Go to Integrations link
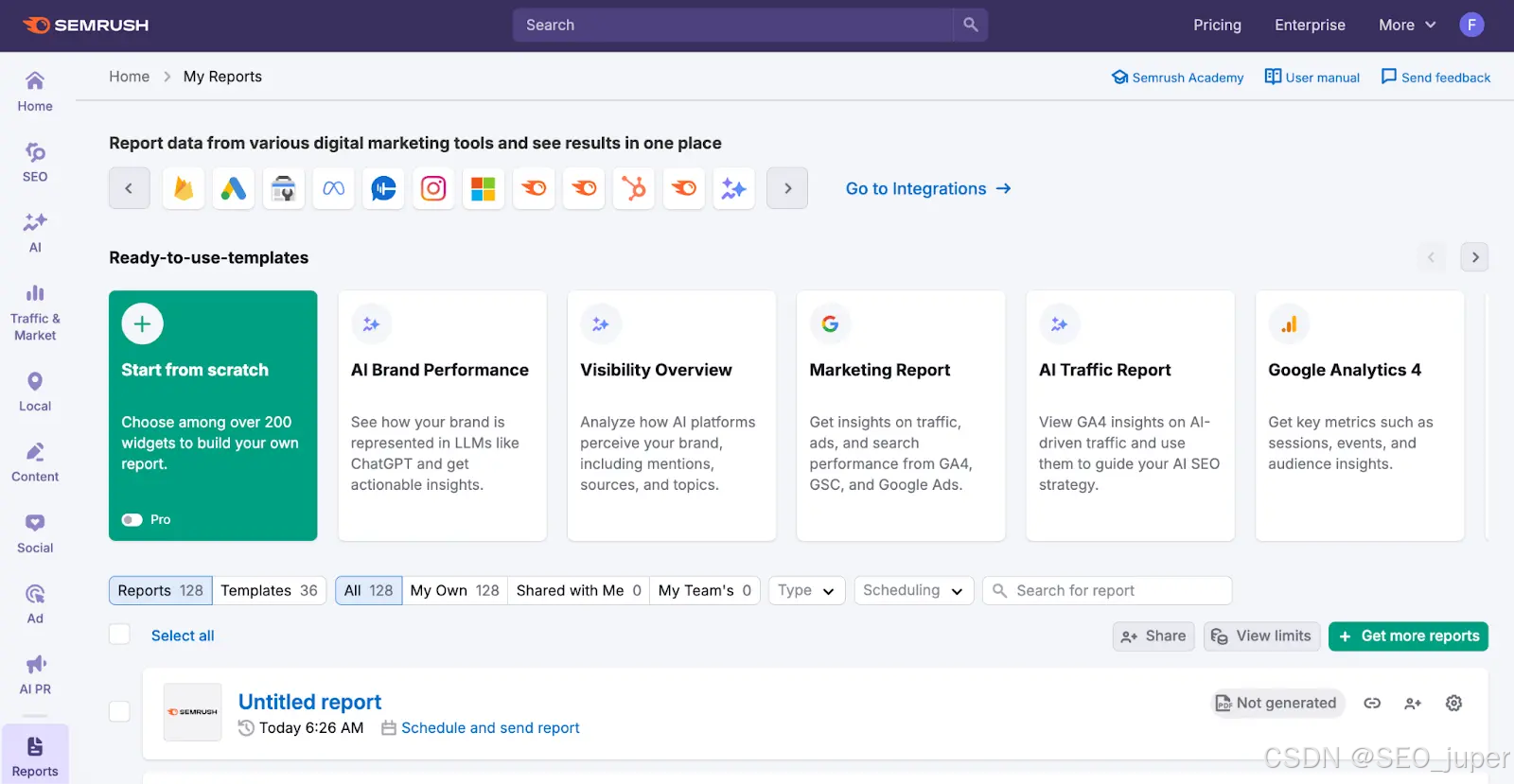This screenshot has height=784, width=1514. [x=928, y=189]
